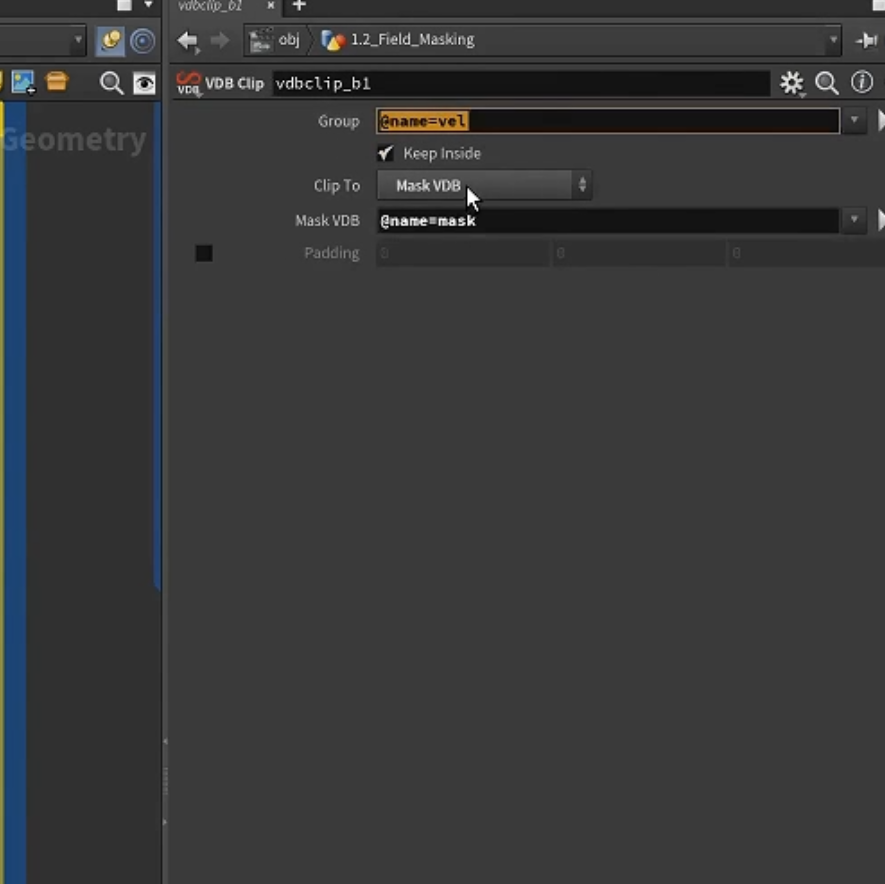
Task: Click the vdbclip_b1 node name field
Action: pyautogui.click(x=521, y=84)
